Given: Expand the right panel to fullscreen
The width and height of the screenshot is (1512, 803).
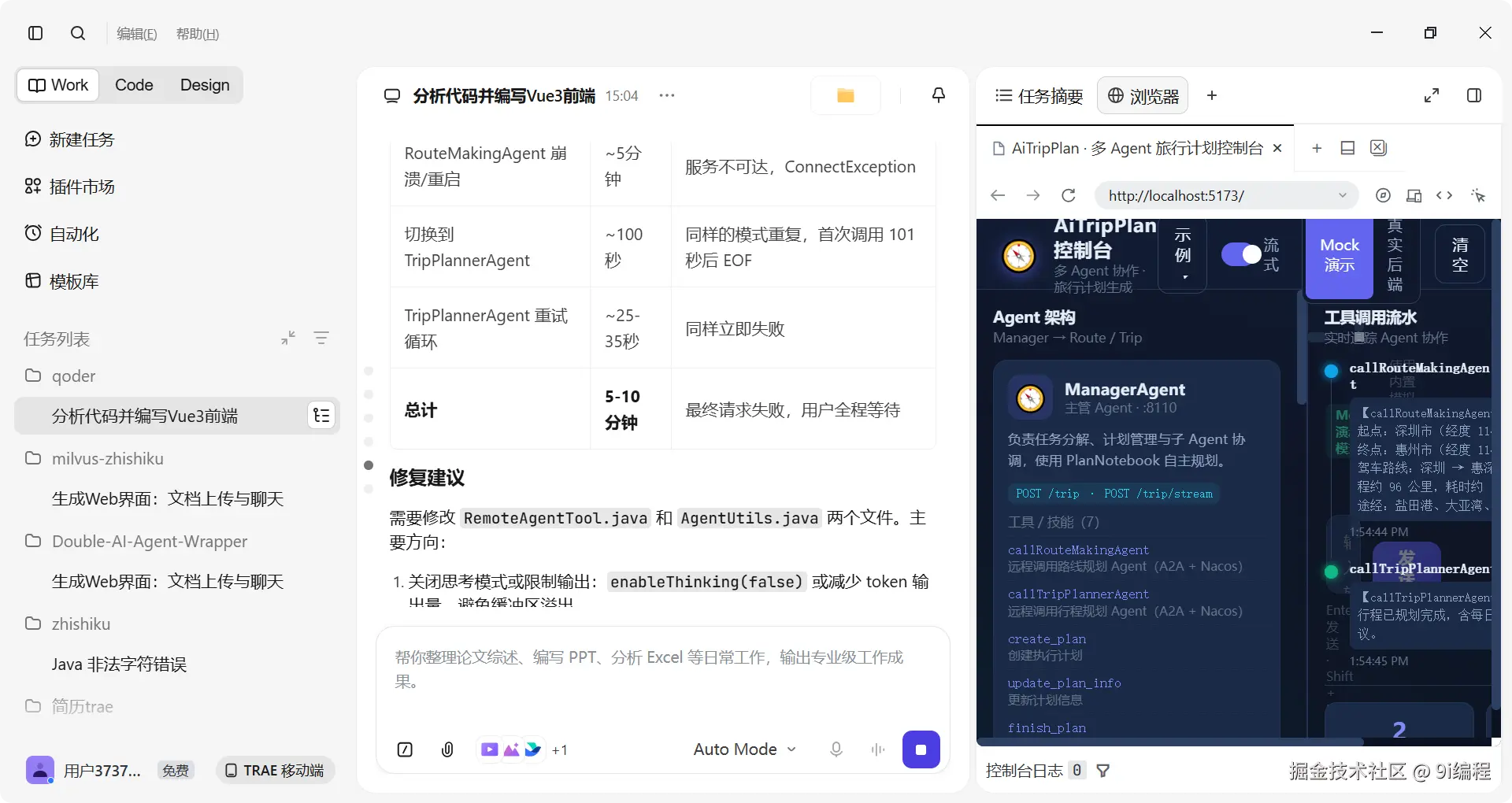Looking at the screenshot, I should [x=1432, y=95].
